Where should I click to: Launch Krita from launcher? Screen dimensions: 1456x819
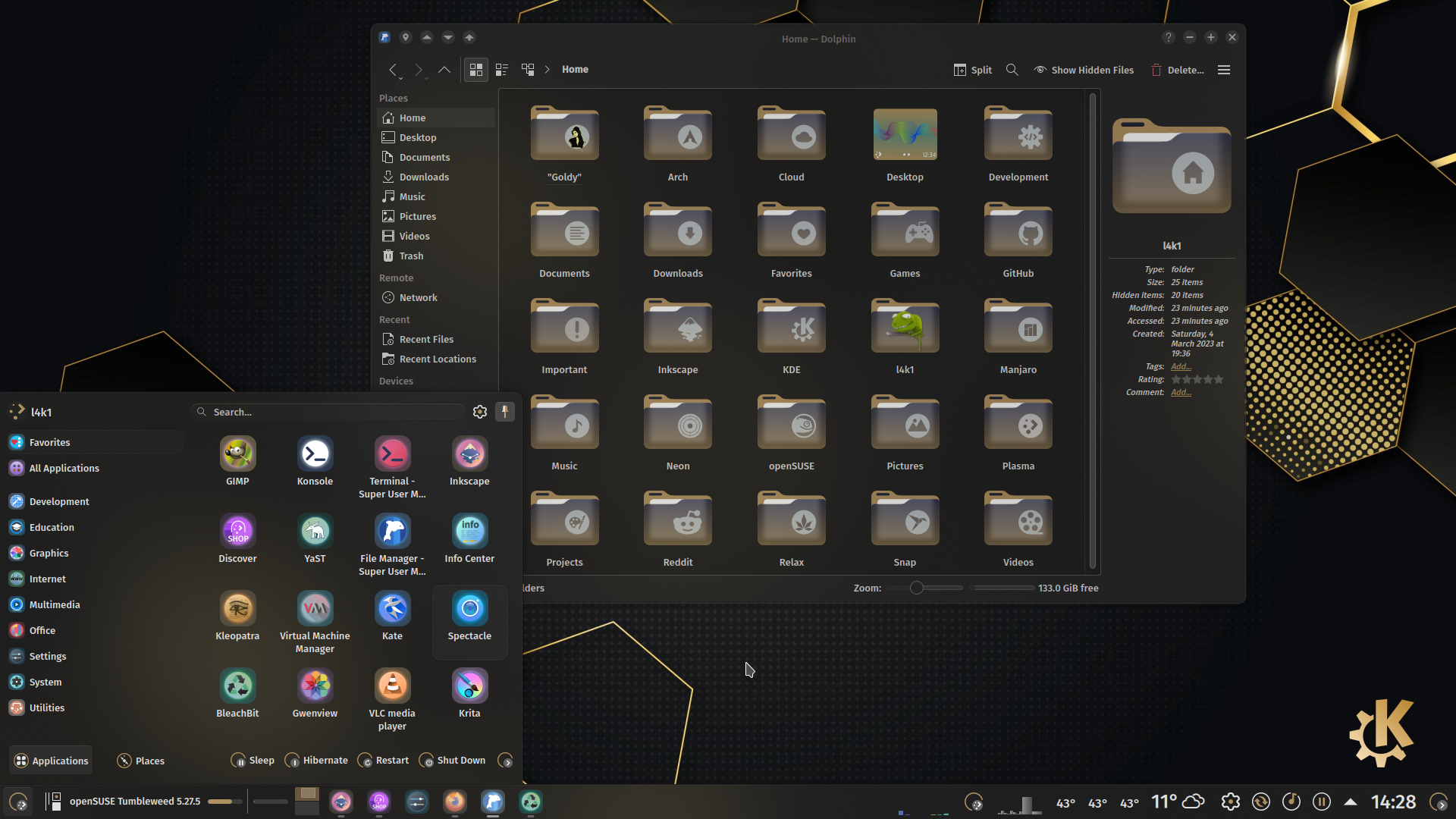coord(469,694)
